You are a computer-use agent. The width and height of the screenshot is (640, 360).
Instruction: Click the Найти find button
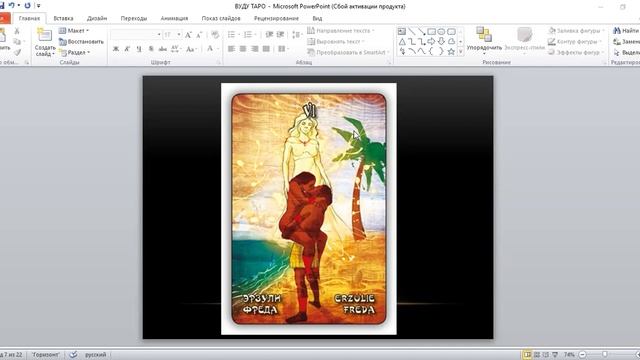click(x=626, y=31)
